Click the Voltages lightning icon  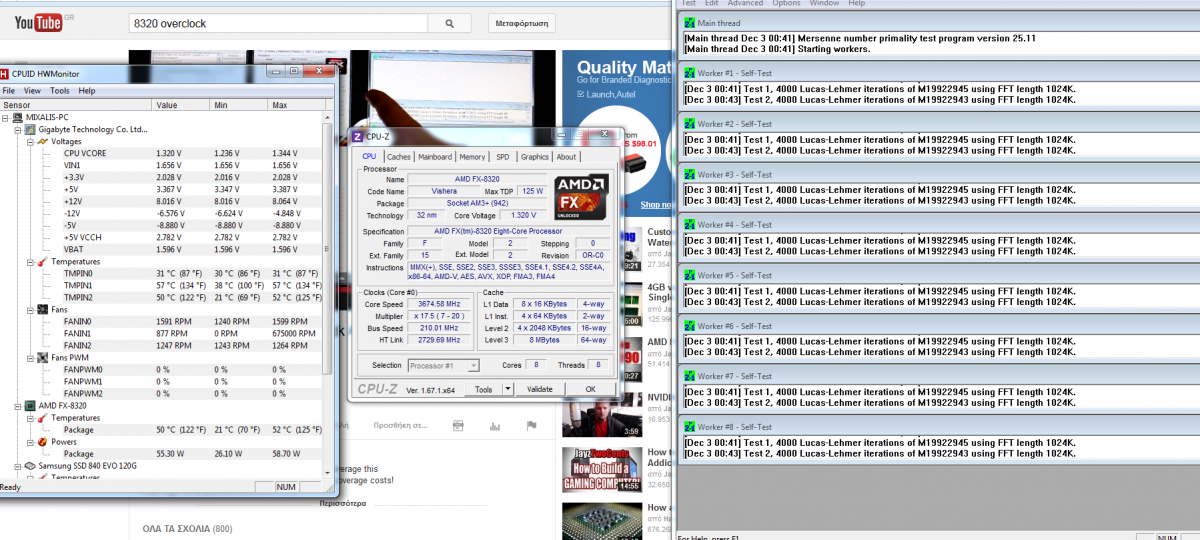tap(43, 141)
